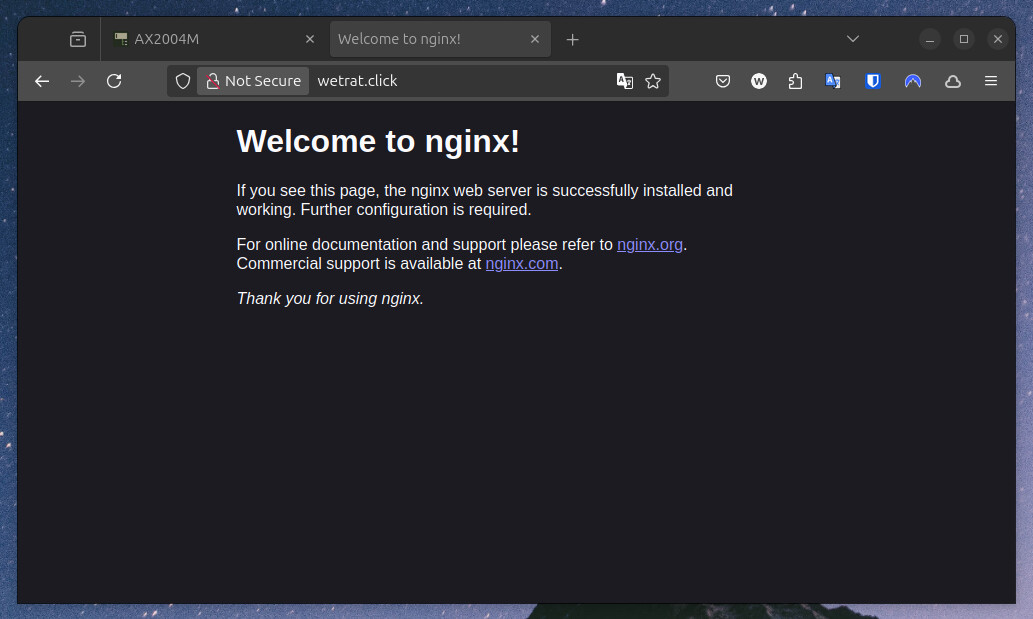Close the Firefox window
The height and width of the screenshot is (619, 1033).
[x=998, y=40]
